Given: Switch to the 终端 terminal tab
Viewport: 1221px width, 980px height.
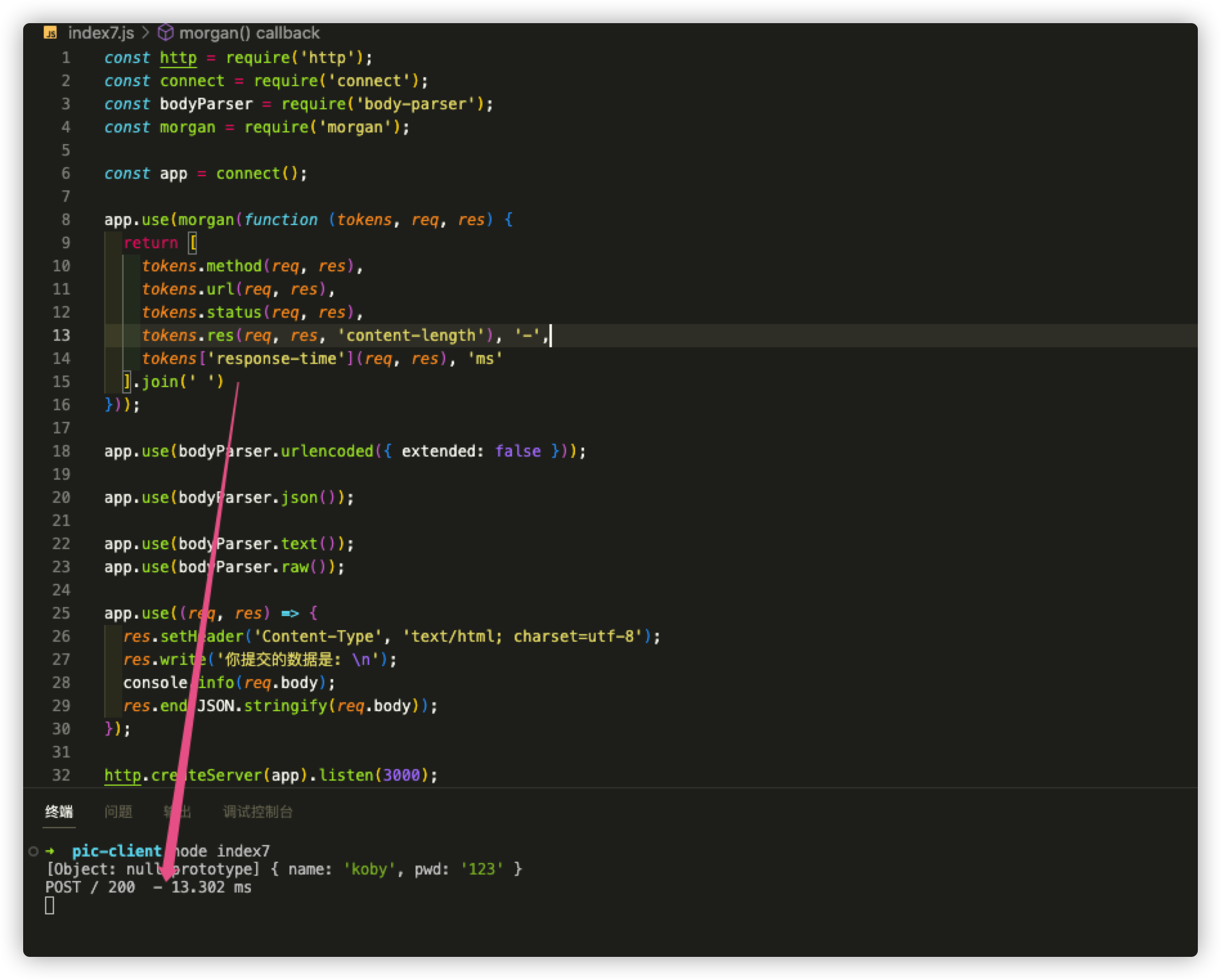Looking at the screenshot, I should point(59,812).
